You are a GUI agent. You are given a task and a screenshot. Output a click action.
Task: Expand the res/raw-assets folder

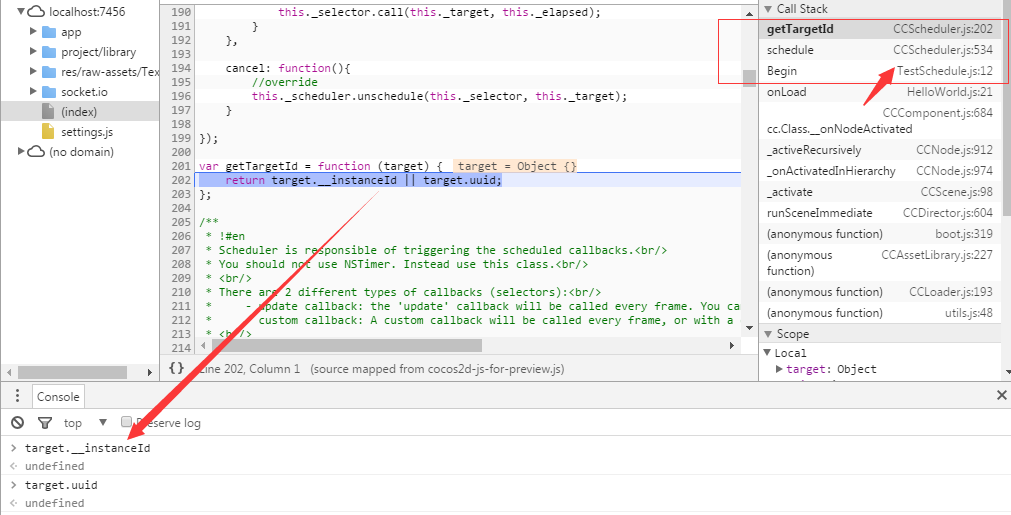coord(34,71)
